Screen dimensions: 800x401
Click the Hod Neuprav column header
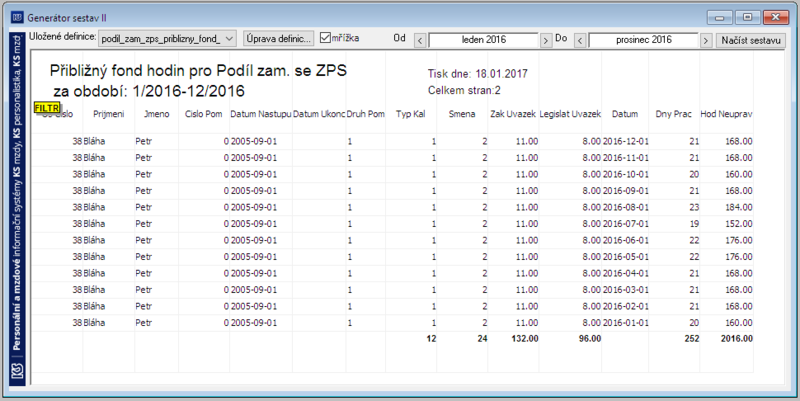click(x=726, y=114)
